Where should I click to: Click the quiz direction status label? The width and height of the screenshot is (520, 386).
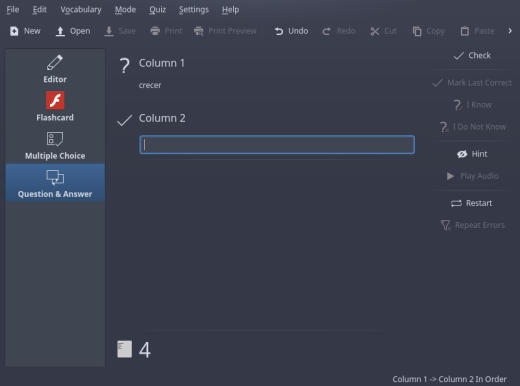pos(449,379)
